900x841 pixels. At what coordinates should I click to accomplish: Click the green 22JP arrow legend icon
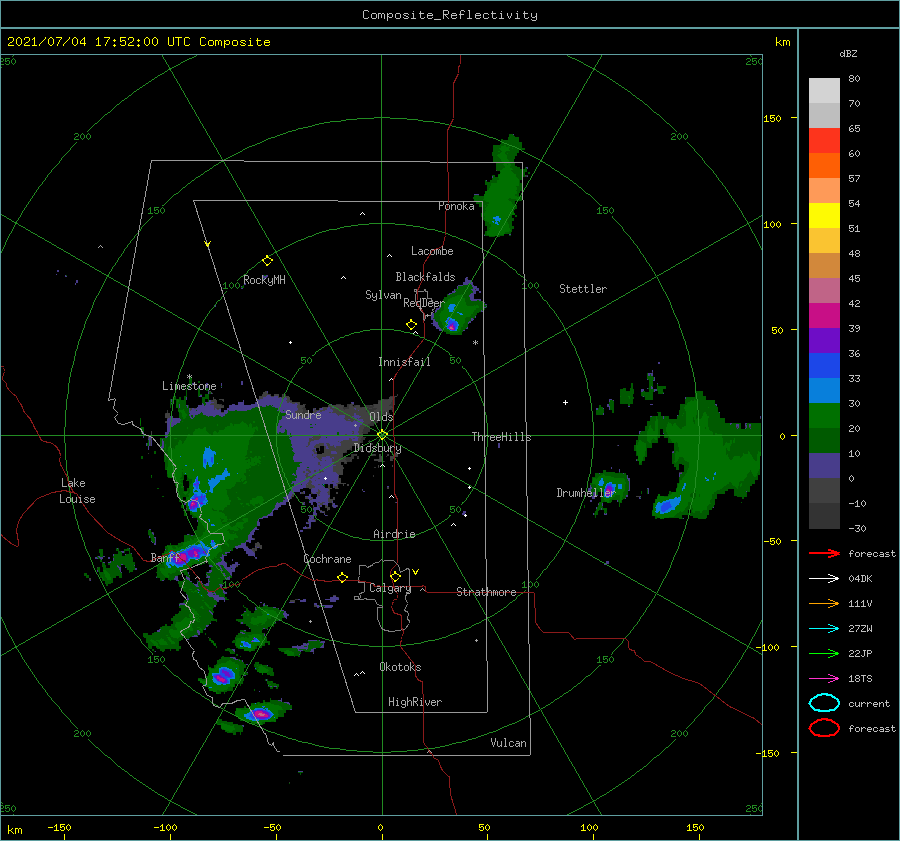(x=824, y=653)
